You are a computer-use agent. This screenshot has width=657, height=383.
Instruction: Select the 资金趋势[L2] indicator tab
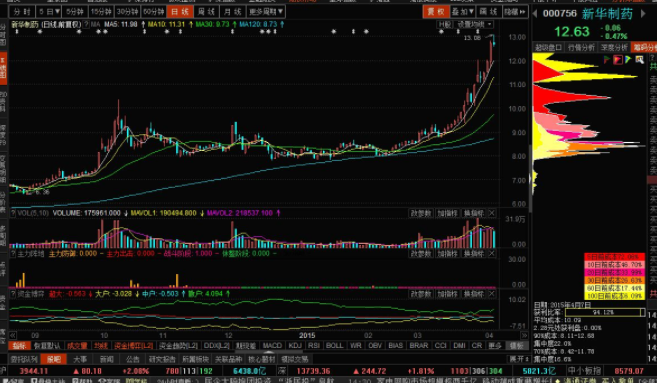pos(178,346)
